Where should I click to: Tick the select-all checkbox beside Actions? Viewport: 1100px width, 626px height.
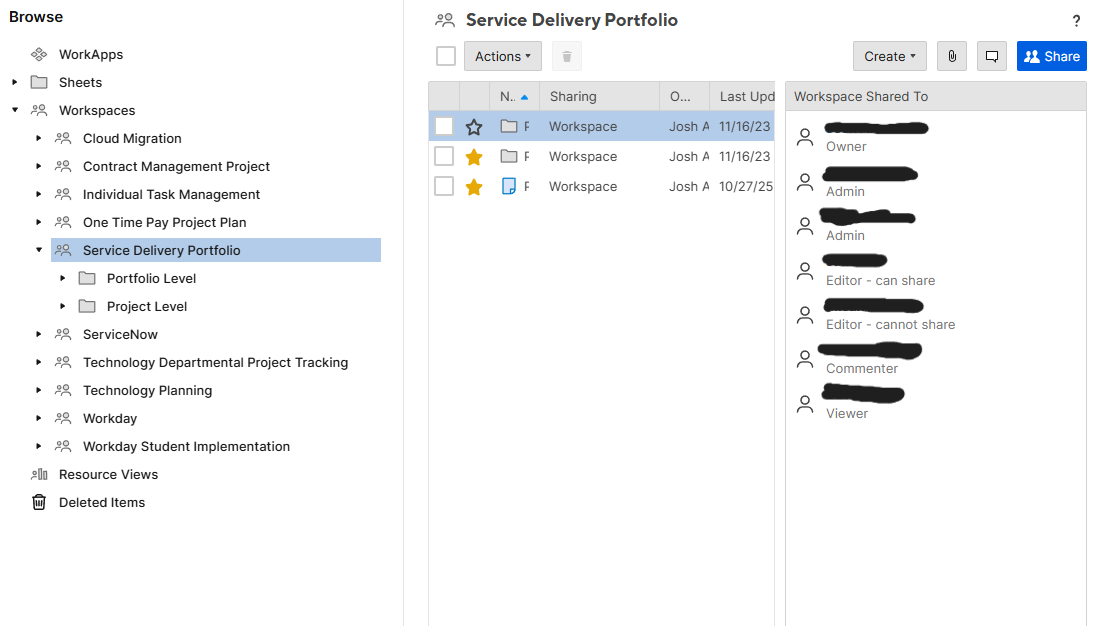[x=446, y=56]
